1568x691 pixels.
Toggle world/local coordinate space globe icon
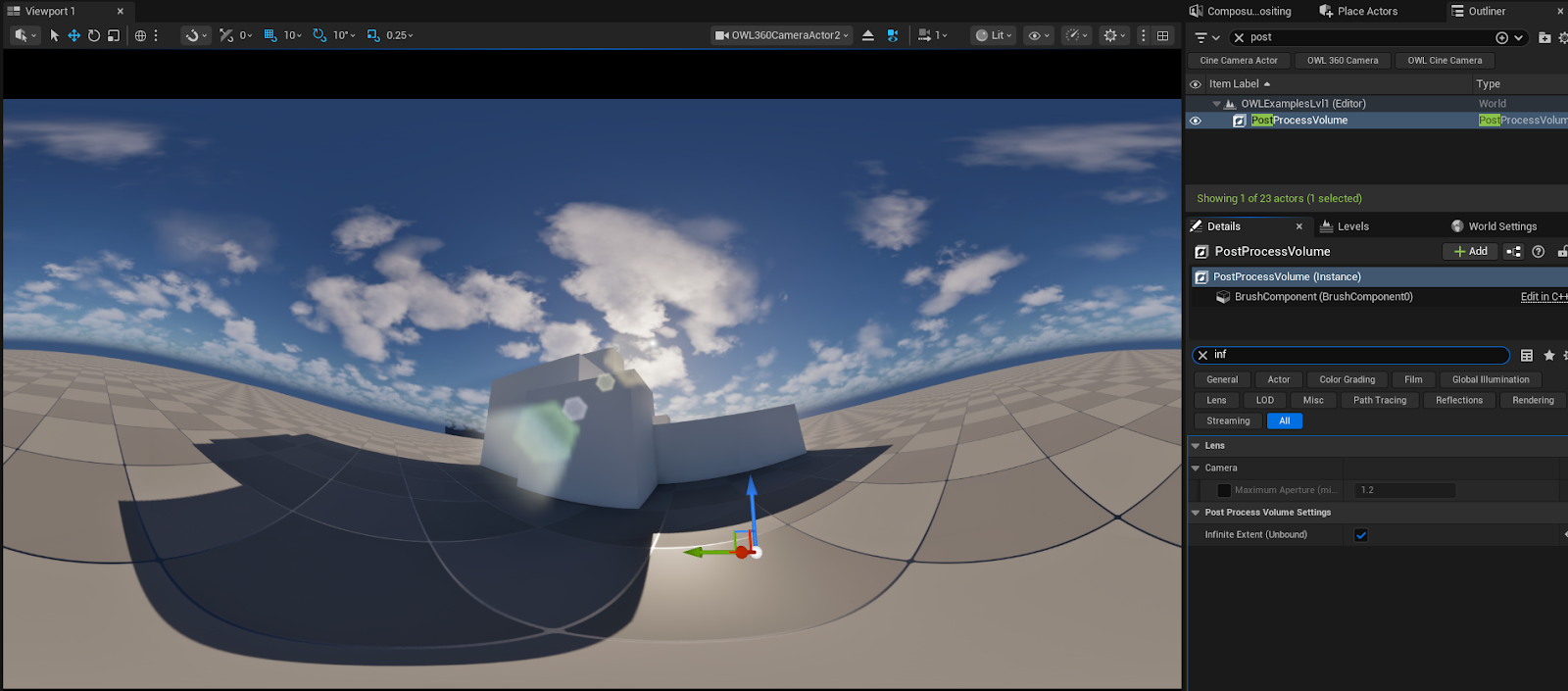tap(140, 35)
